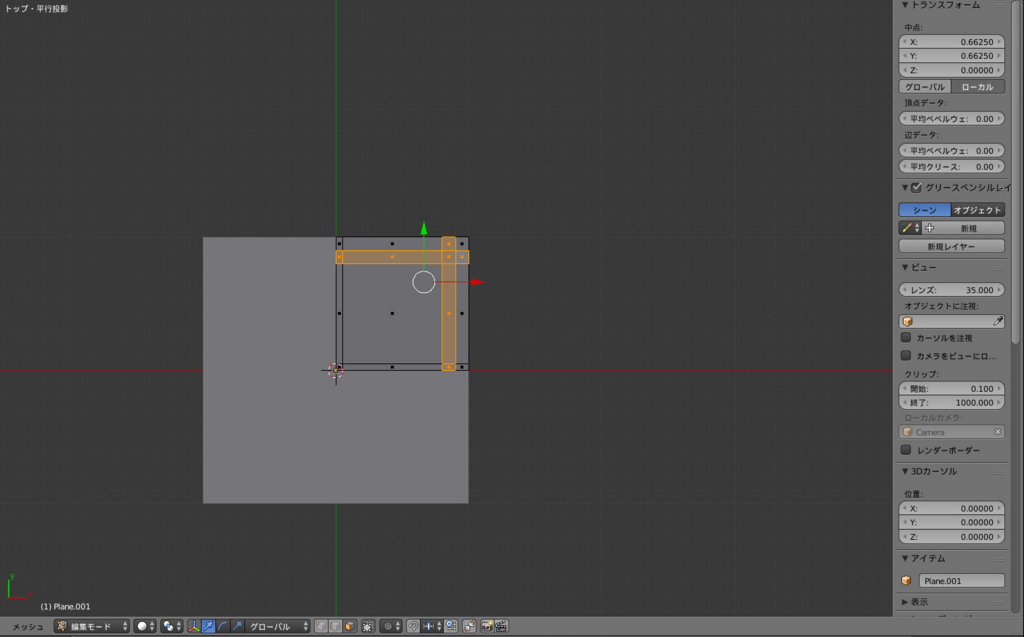Image resolution: width=1024 pixels, height=637 pixels.
Task: Click the 中点 Y value field
Action: click(952, 56)
